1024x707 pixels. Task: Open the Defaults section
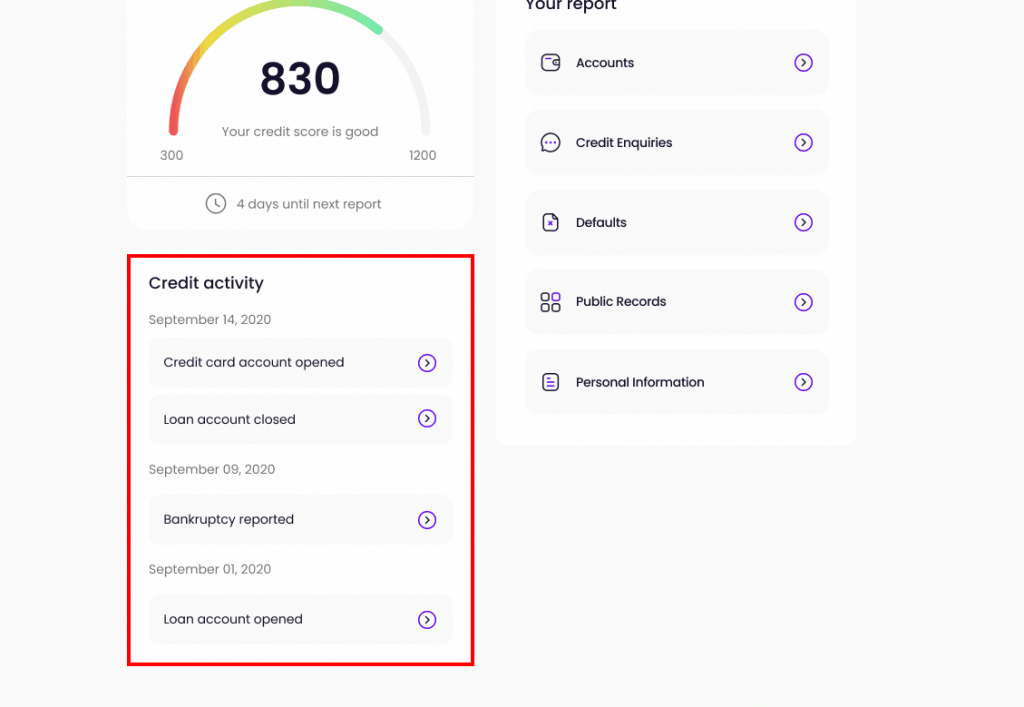click(676, 222)
